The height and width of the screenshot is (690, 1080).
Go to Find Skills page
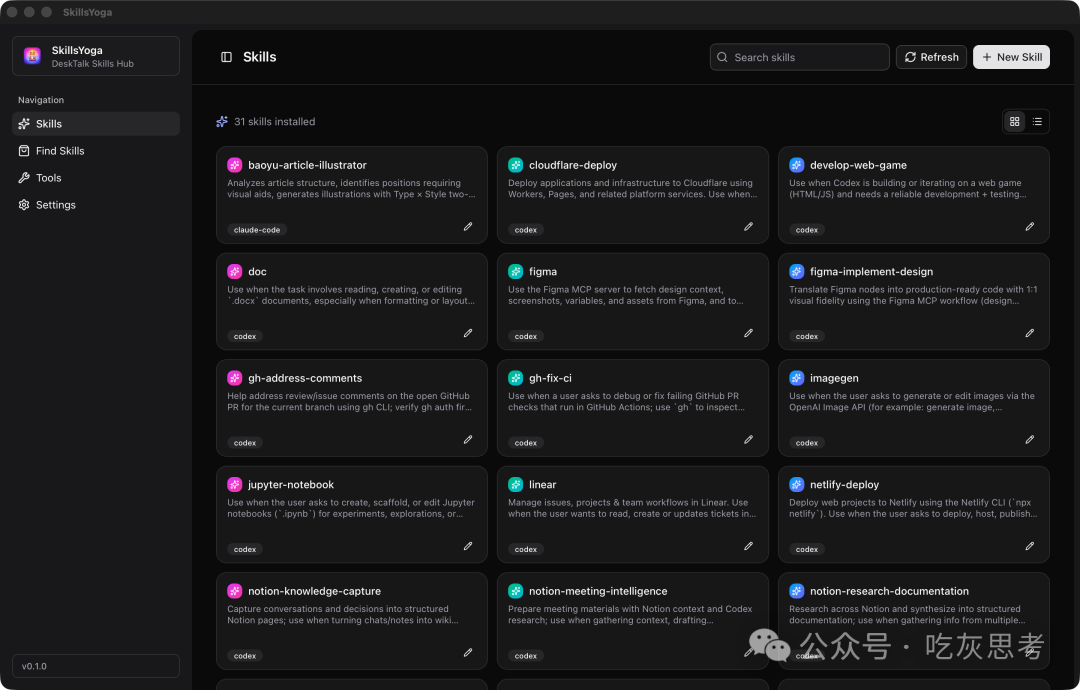[x=96, y=151]
